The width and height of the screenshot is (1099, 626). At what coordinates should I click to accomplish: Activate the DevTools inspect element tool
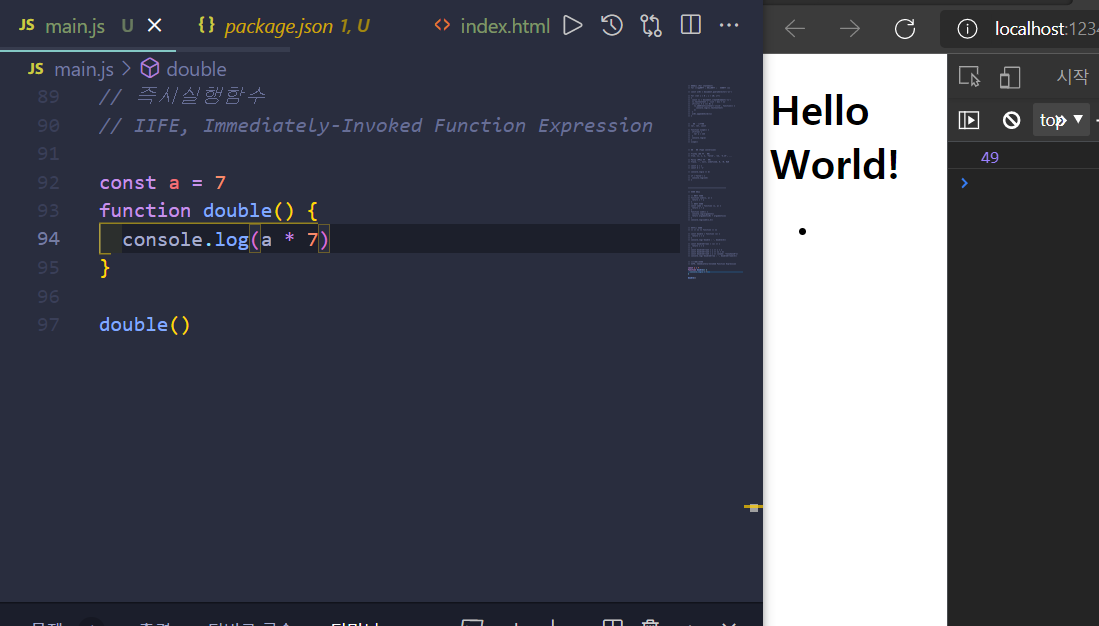click(x=969, y=77)
